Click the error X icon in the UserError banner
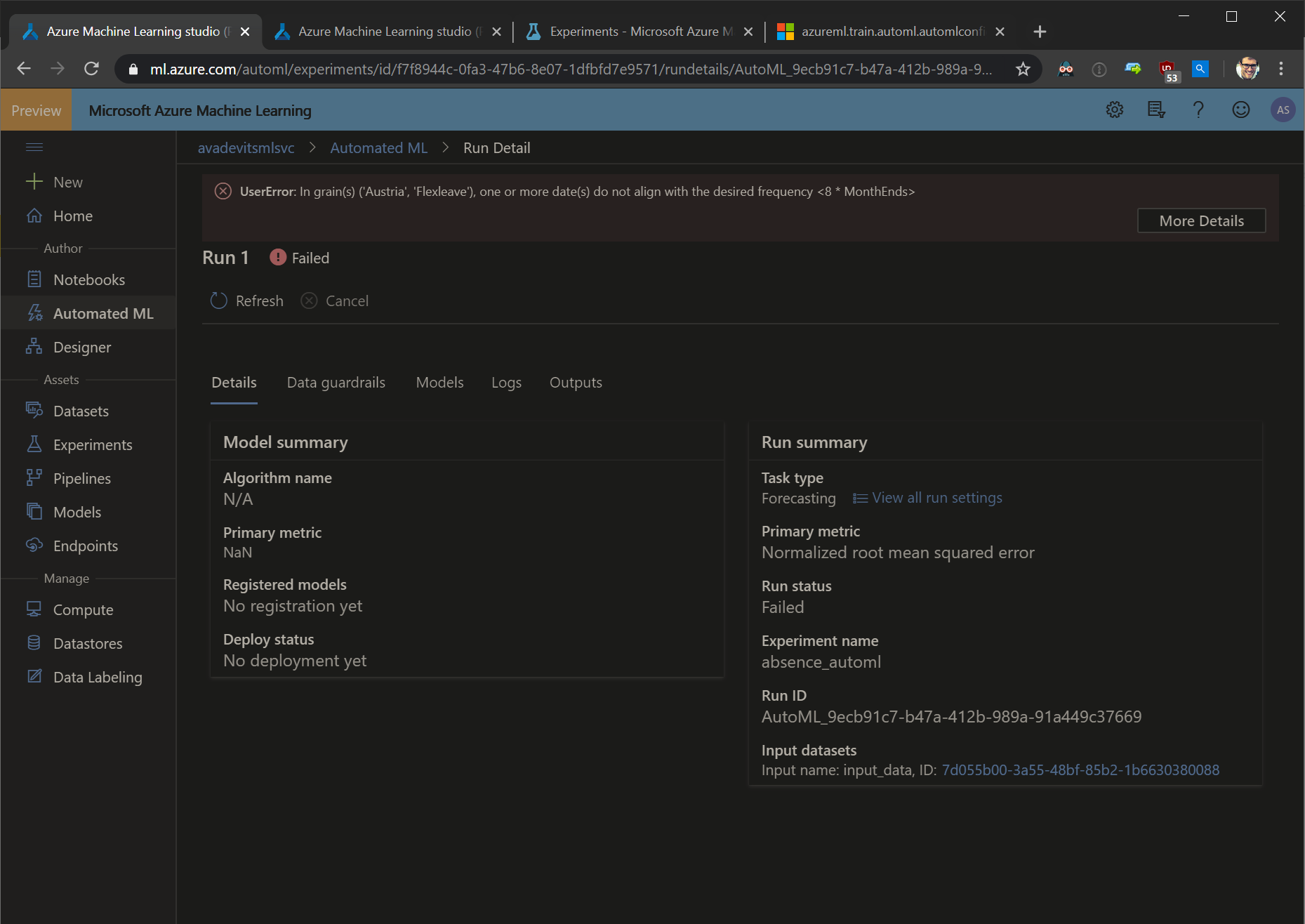Screen dimensions: 1305x924 (x=223, y=191)
